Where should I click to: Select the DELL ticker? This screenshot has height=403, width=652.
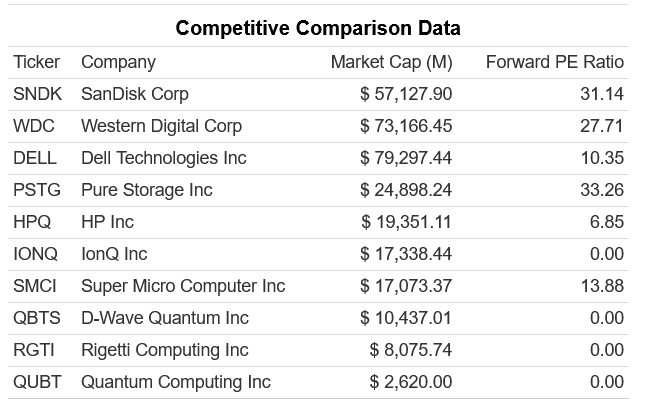(x=33, y=158)
